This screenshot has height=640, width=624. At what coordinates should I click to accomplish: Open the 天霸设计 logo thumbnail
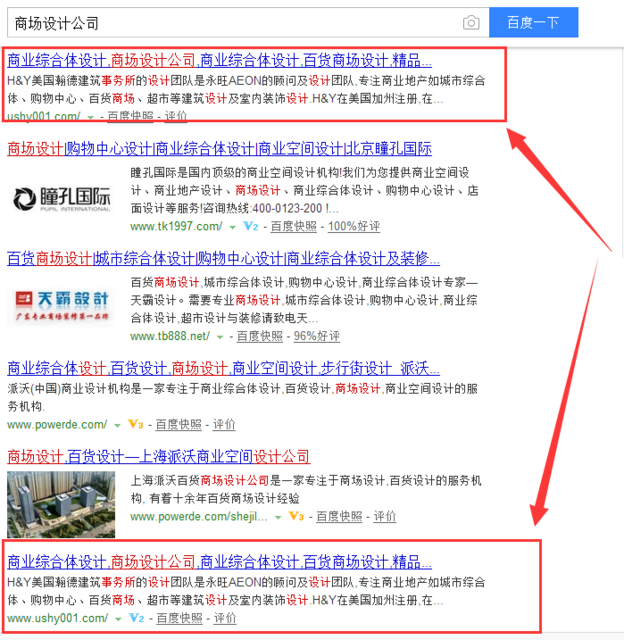tap(62, 301)
